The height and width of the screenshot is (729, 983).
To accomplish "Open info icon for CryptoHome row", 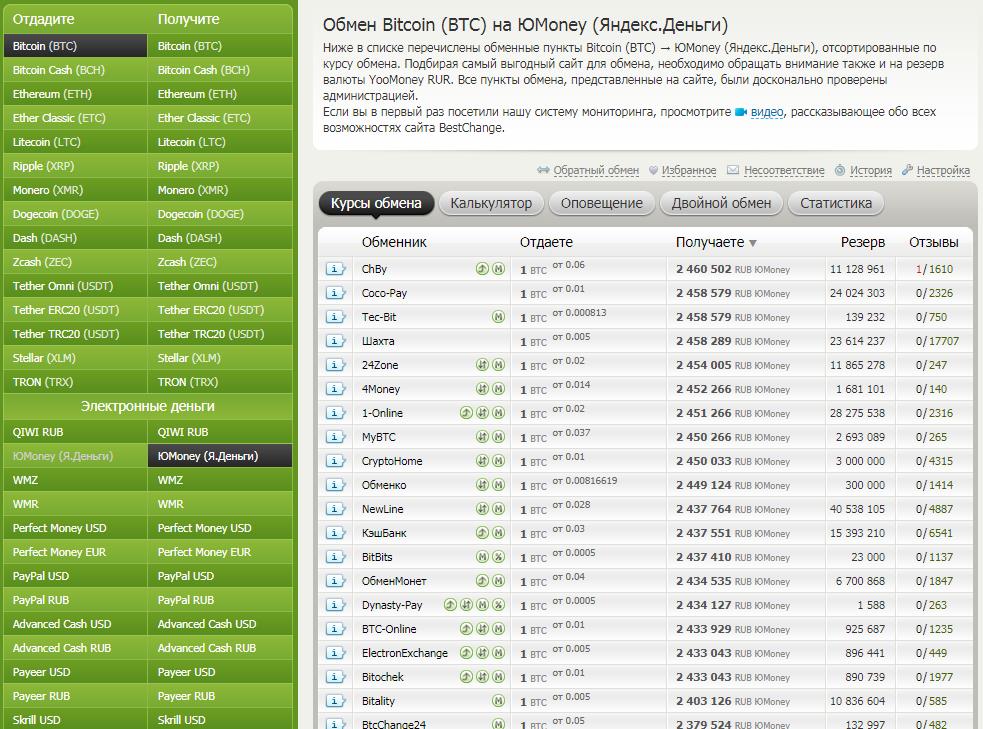I will coord(335,461).
